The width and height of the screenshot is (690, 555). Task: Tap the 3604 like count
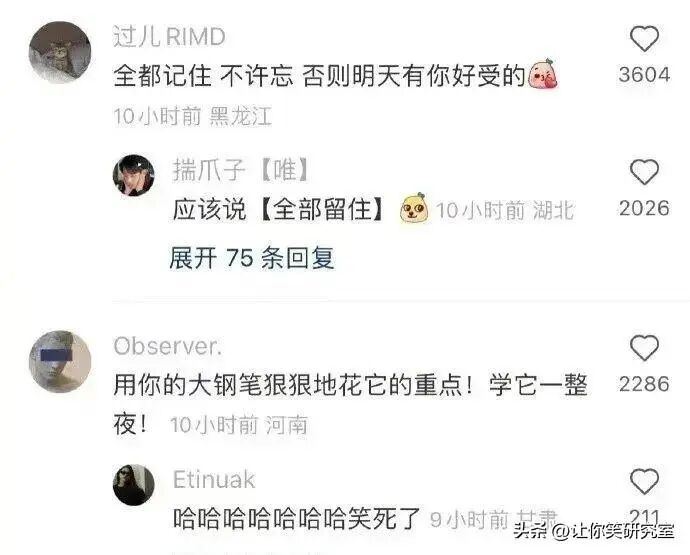[644, 74]
